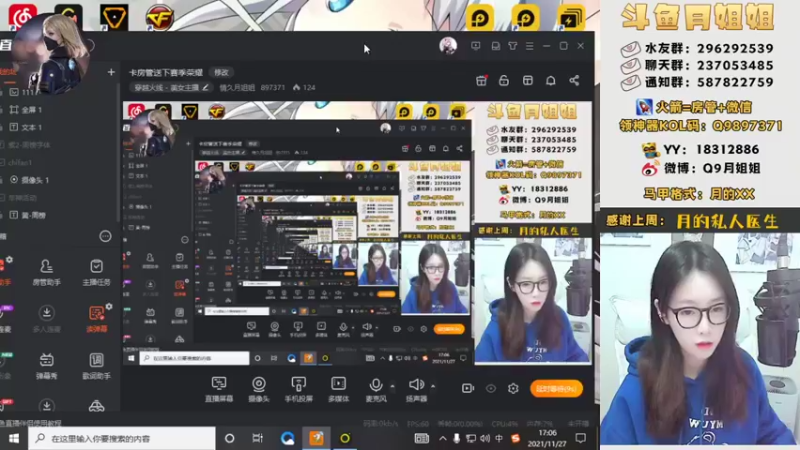Open 歌词助手 tool
This screenshot has height=450, width=800.
coord(96,366)
